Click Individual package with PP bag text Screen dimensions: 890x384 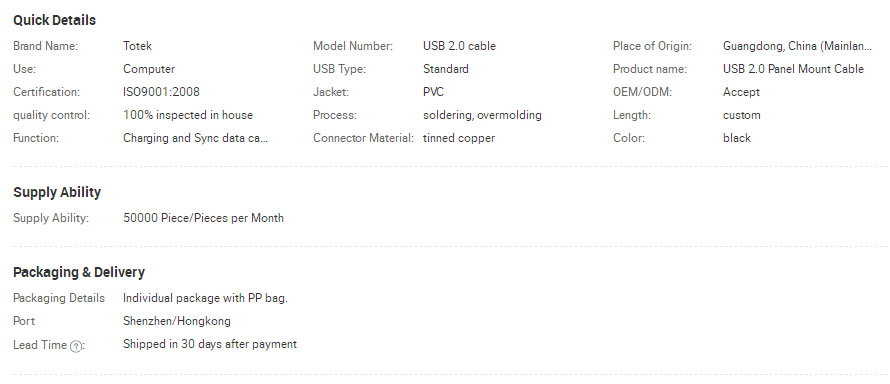(x=205, y=298)
